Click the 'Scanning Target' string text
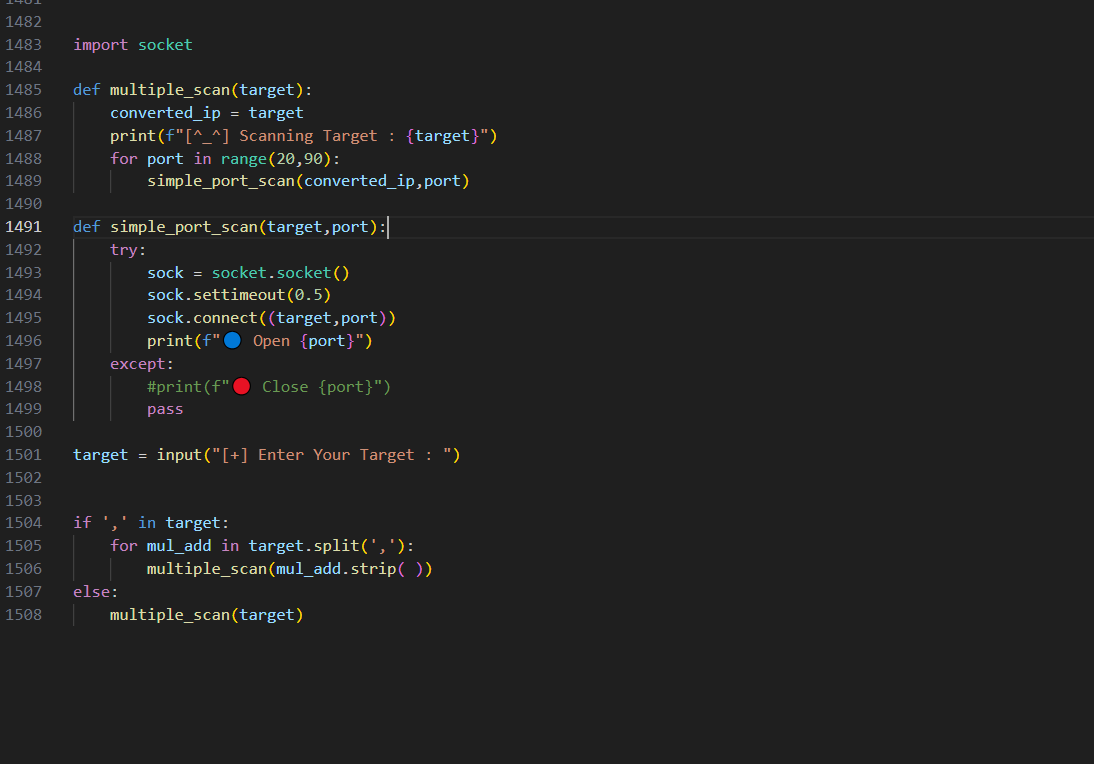The height and width of the screenshot is (764, 1094). (308, 136)
